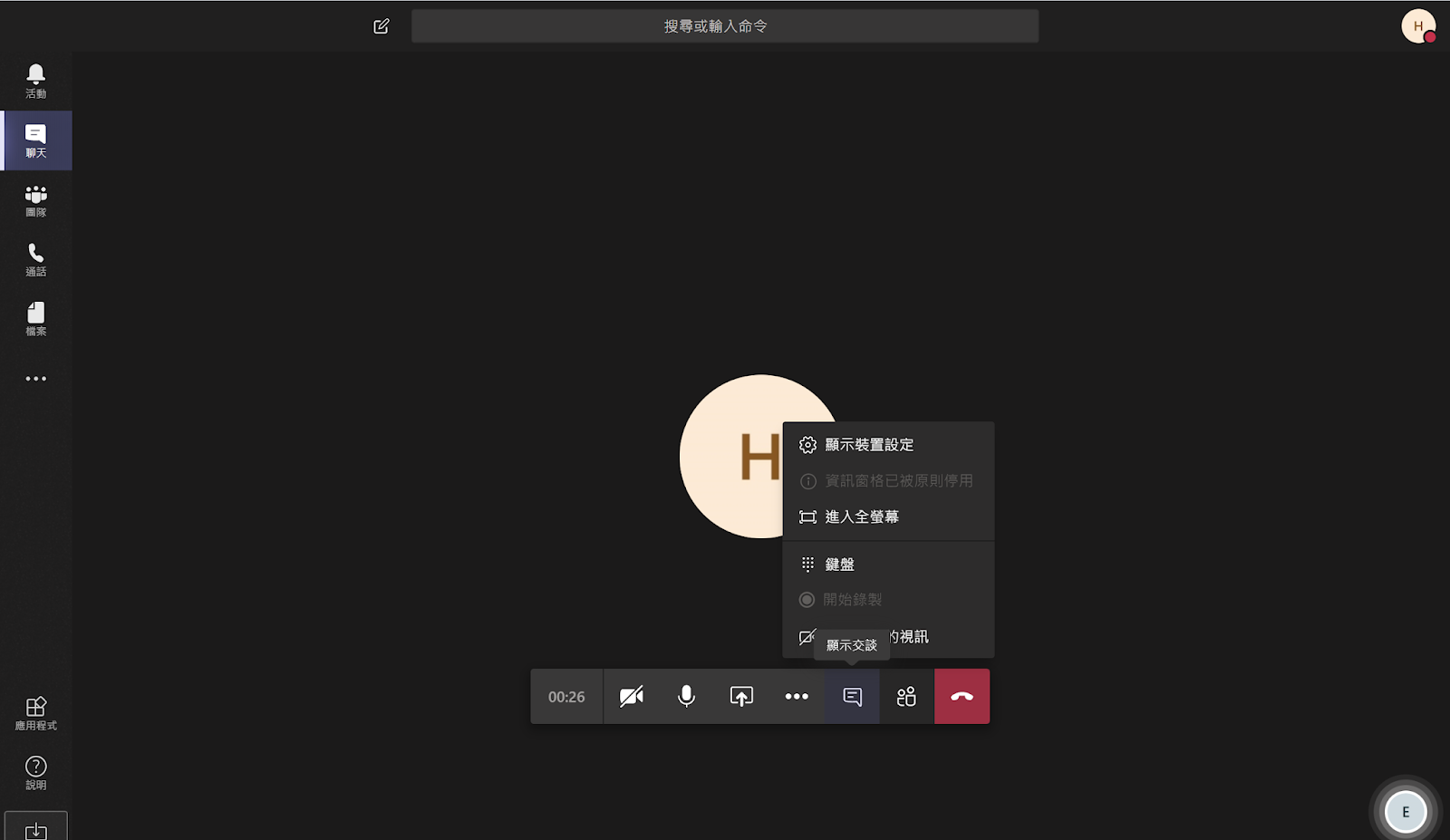Show more apps via sidebar ellipsis
The image size is (1450, 840).
click(x=36, y=379)
